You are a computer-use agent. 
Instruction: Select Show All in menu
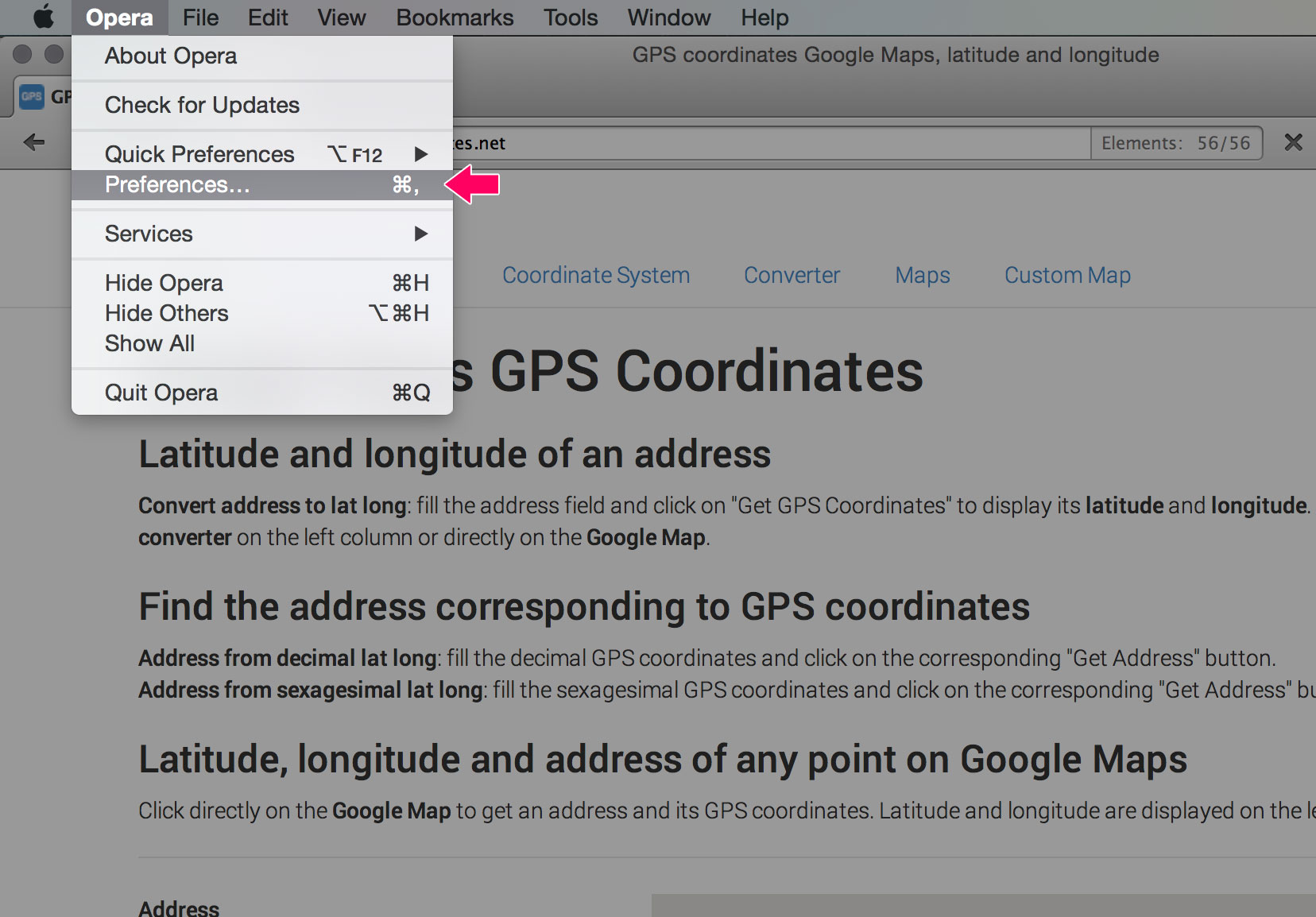click(262, 343)
